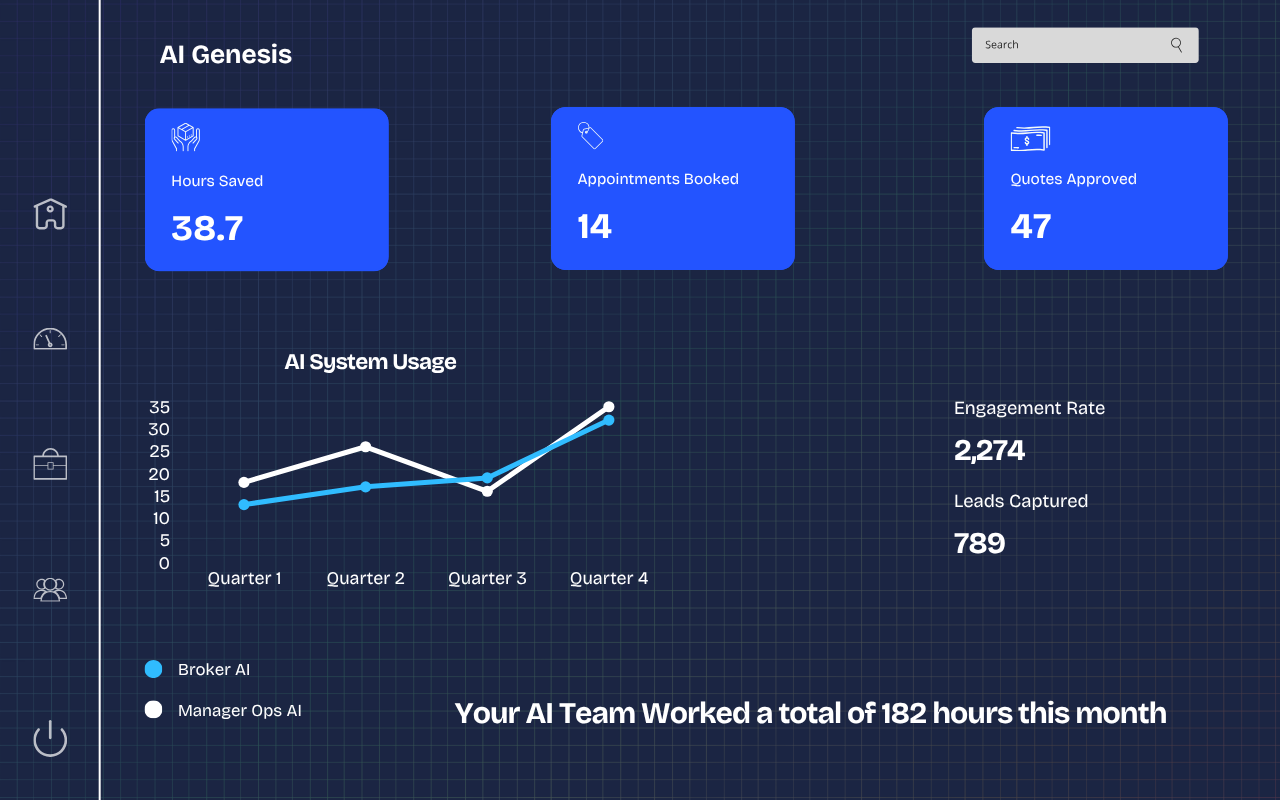Click the hands-holding-box icon on the Hours Saved card
1280x800 pixels.
click(x=186, y=137)
